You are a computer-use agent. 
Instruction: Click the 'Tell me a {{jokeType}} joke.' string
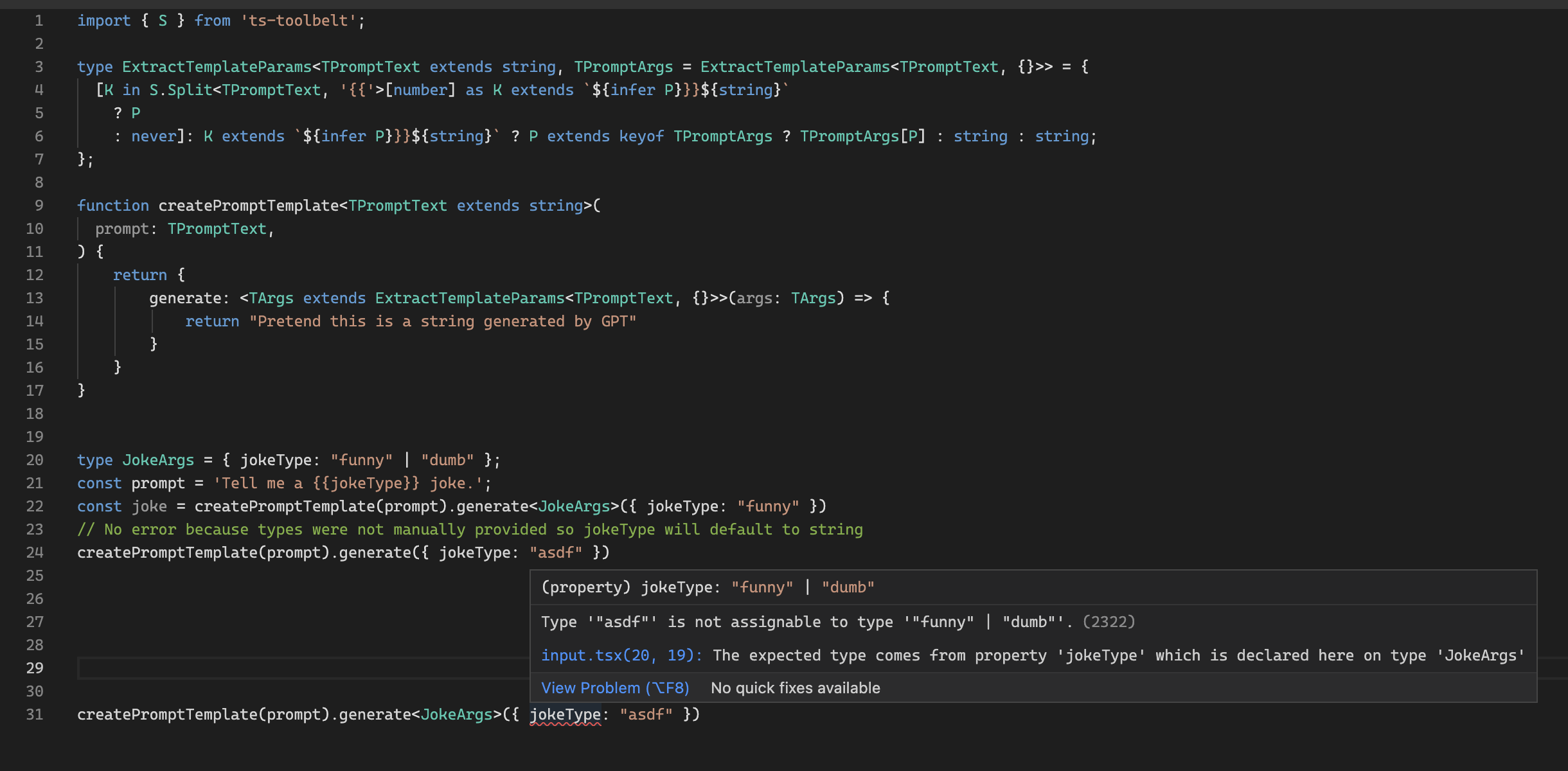pos(348,483)
